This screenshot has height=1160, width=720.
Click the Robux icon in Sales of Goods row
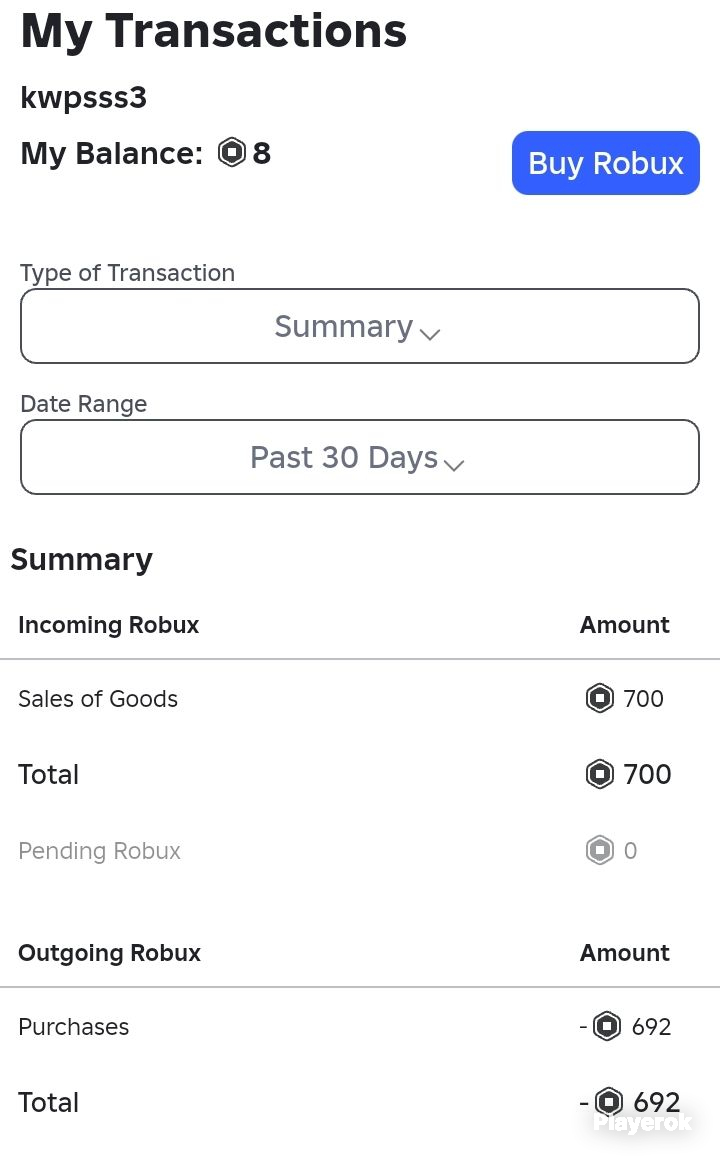(x=599, y=698)
